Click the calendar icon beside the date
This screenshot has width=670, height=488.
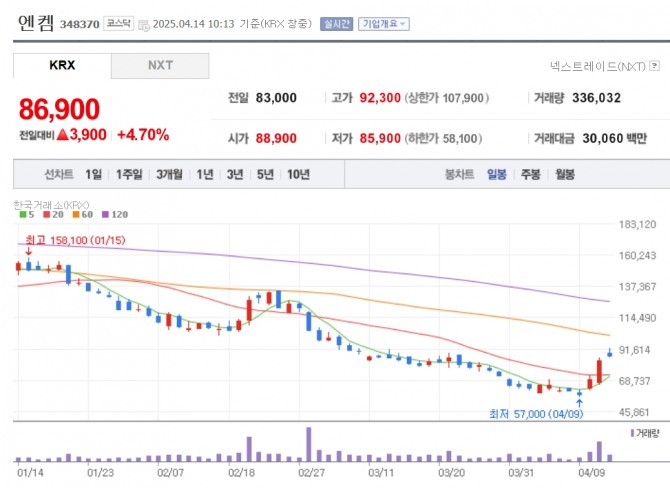[144, 25]
